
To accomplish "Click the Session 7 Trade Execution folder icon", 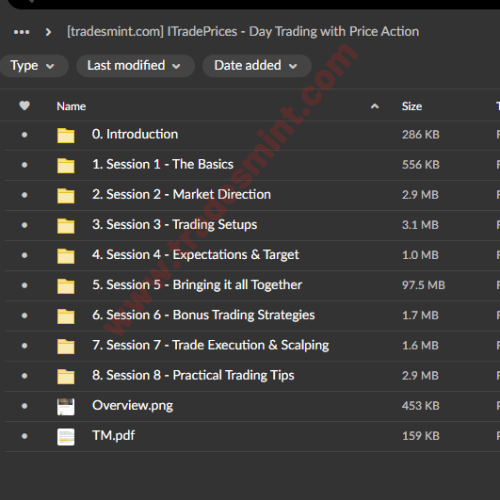I will click(66, 346).
